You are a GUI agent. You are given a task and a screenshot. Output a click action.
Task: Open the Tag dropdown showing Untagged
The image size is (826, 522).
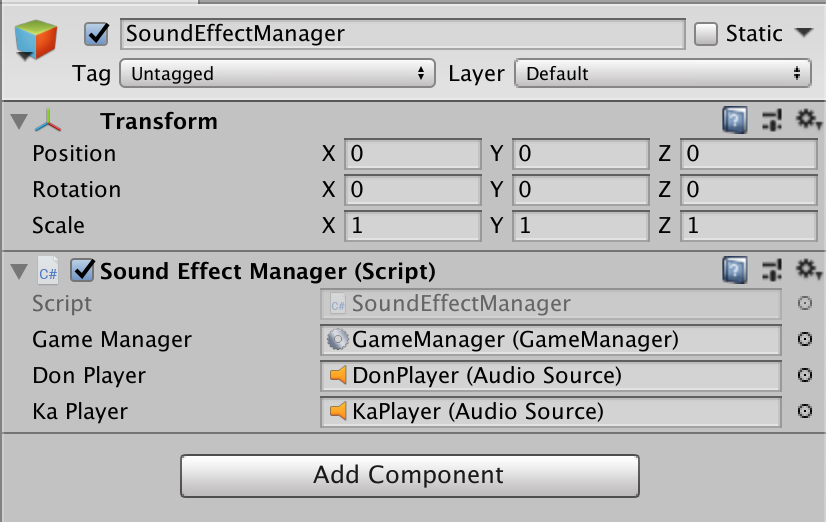[x=278, y=73]
